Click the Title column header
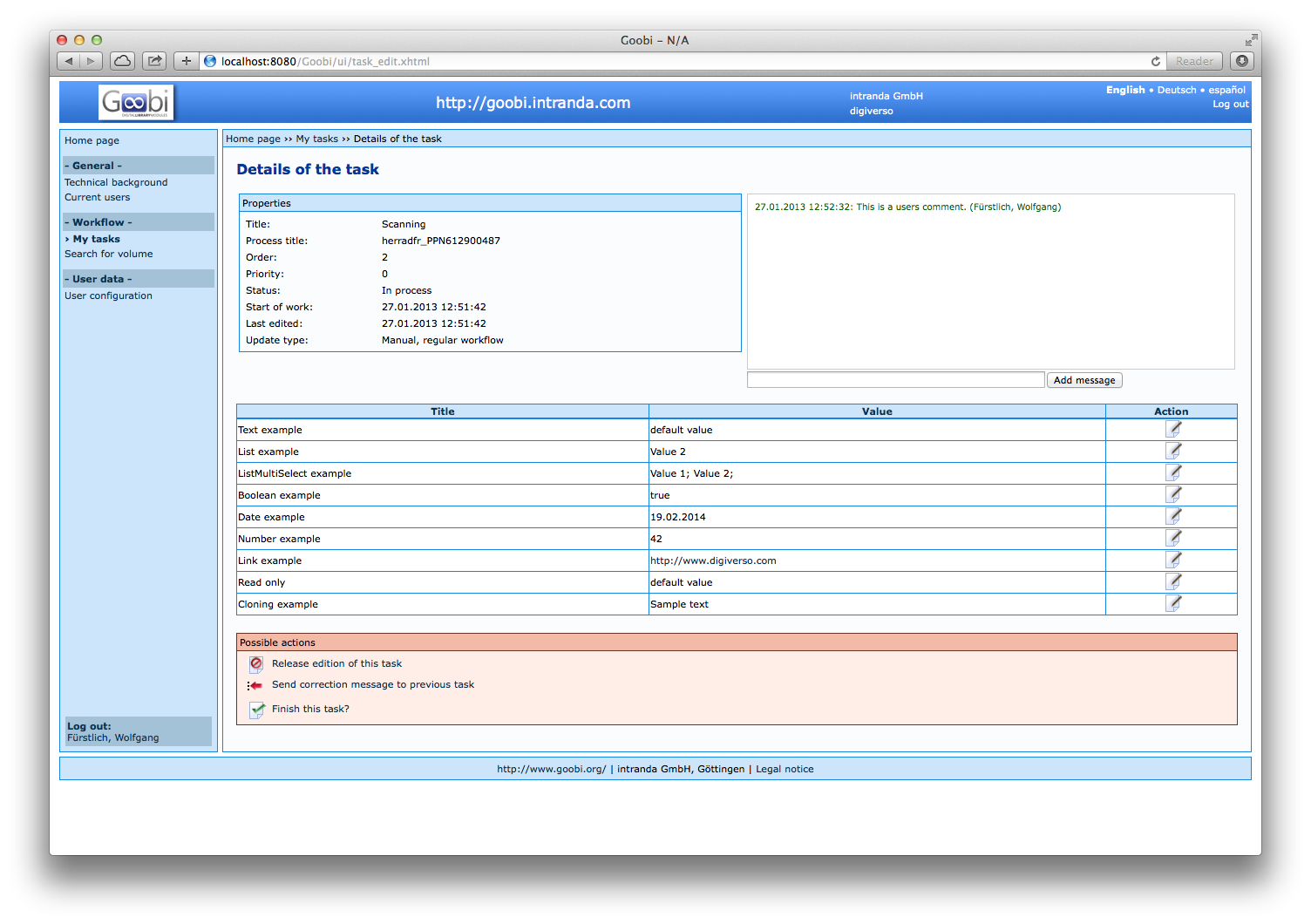Image resolution: width=1311 pixels, height=924 pixels. click(x=442, y=411)
